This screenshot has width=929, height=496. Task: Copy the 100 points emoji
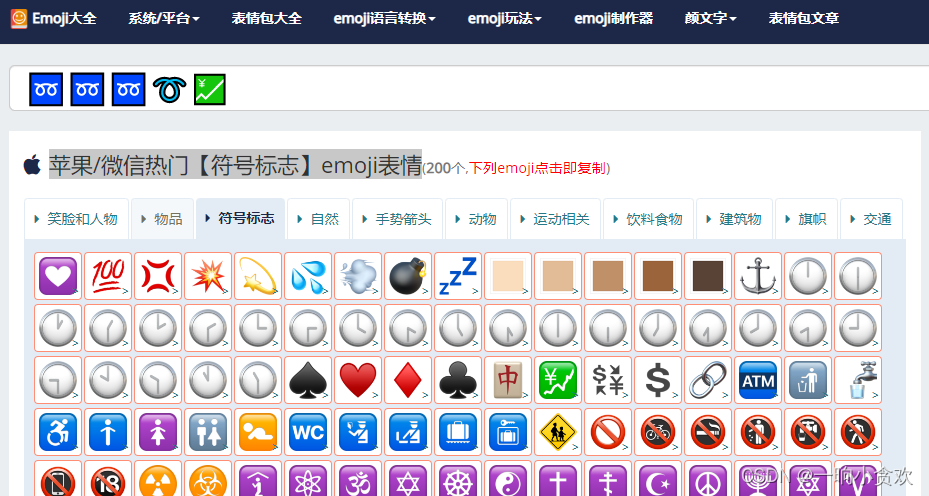[108, 276]
